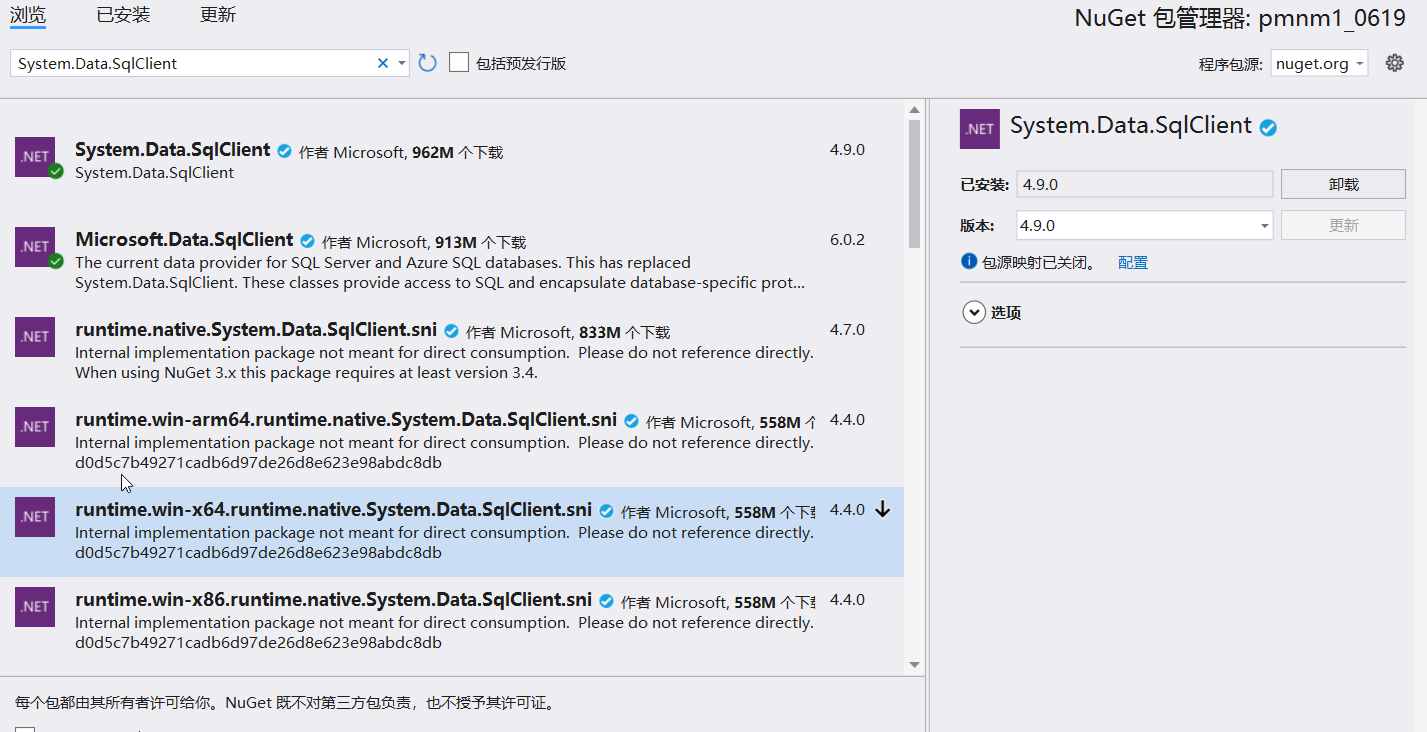Open the search box history dropdown arrow
This screenshot has width=1427, height=732.
[402, 63]
